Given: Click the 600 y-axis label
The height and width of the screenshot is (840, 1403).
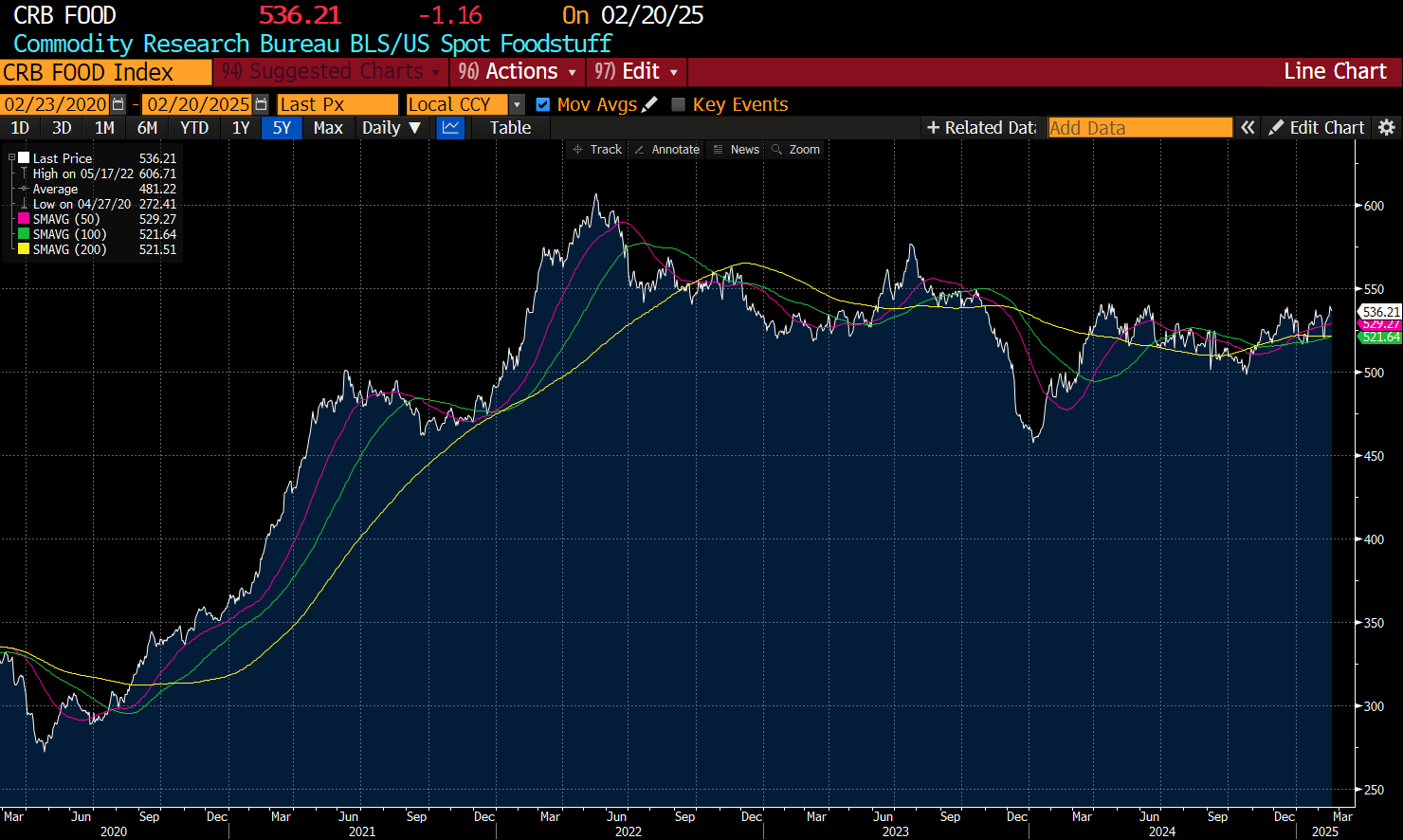Looking at the screenshot, I should pyautogui.click(x=1374, y=206).
